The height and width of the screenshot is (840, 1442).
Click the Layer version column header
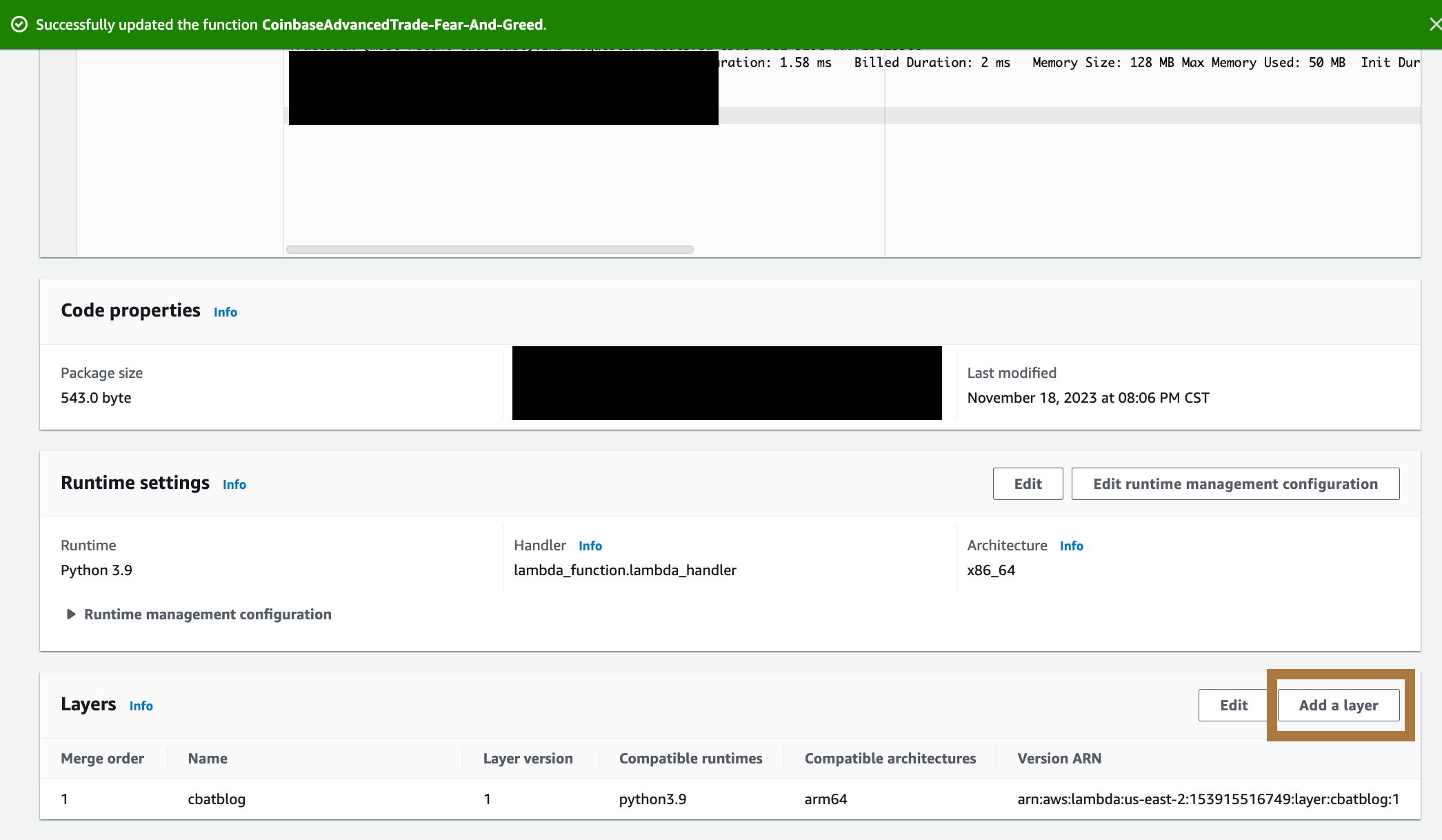[528, 758]
